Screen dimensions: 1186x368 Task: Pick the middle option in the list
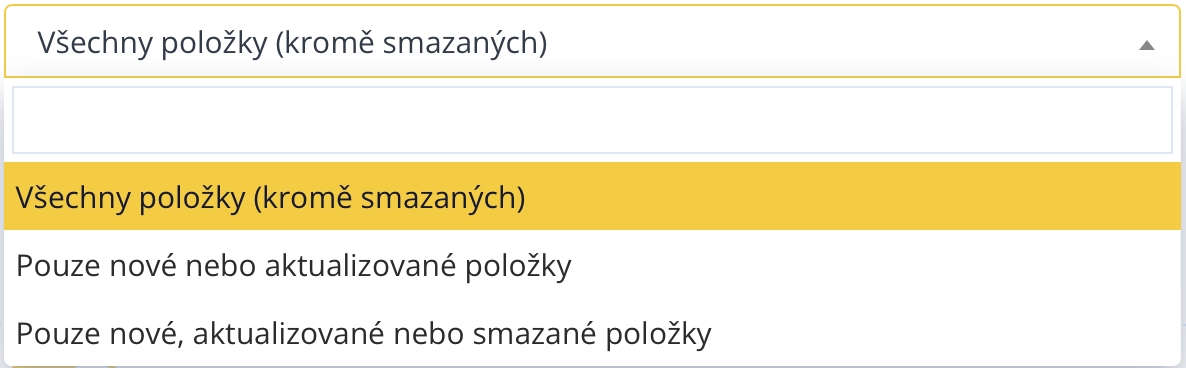[592, 264]
